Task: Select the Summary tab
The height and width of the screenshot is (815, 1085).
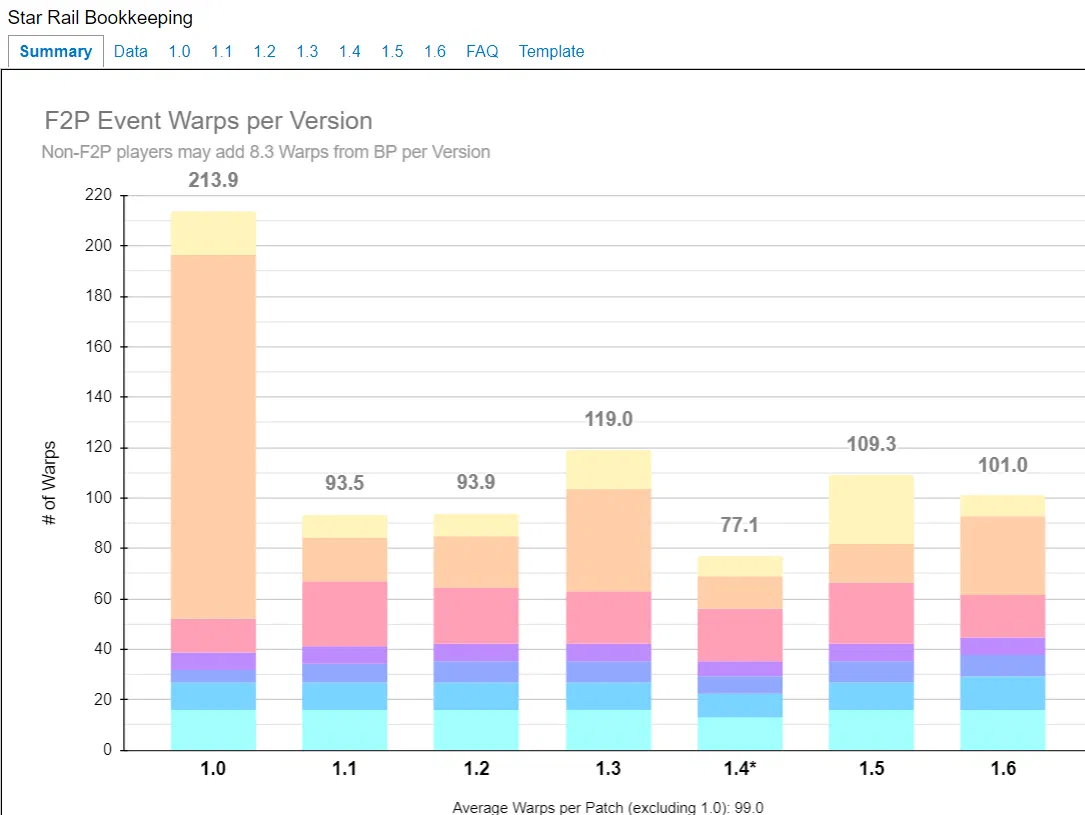Action: (56, 51)
